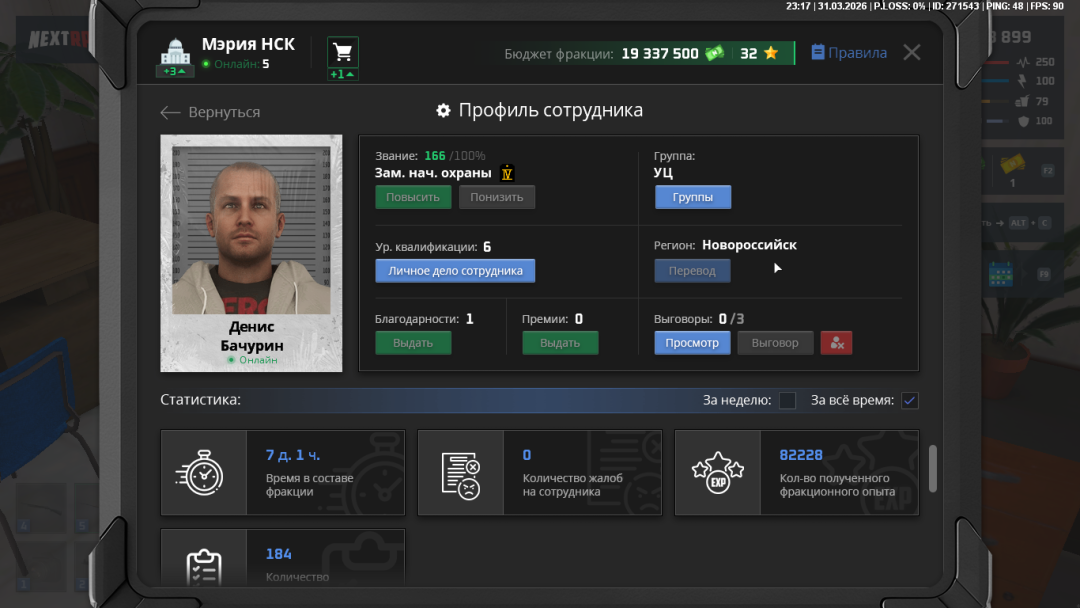
Task: Click Выдать under Благодарности
Action: coord(413,343)
